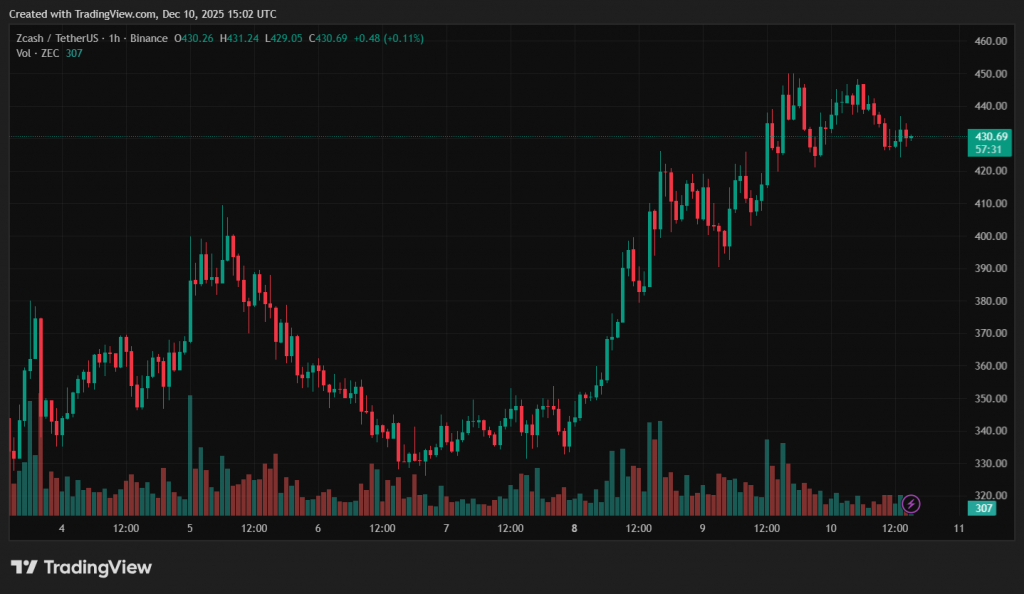Screen dimensions: 1024x594
Task: Click the volume value 307 in legend
Action: pyautogui.click(x=74, y=53)
